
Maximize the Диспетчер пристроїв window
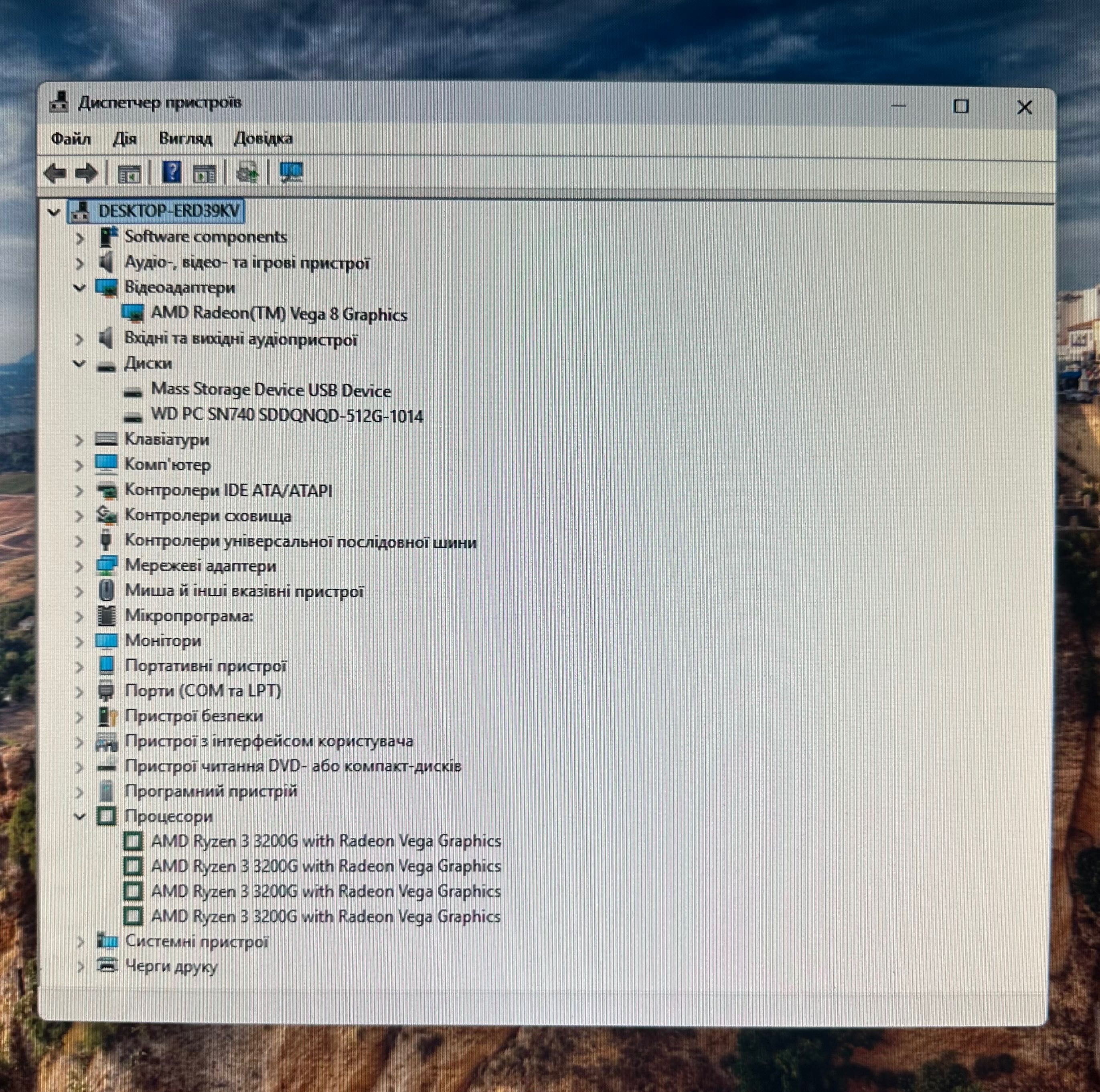961,106
